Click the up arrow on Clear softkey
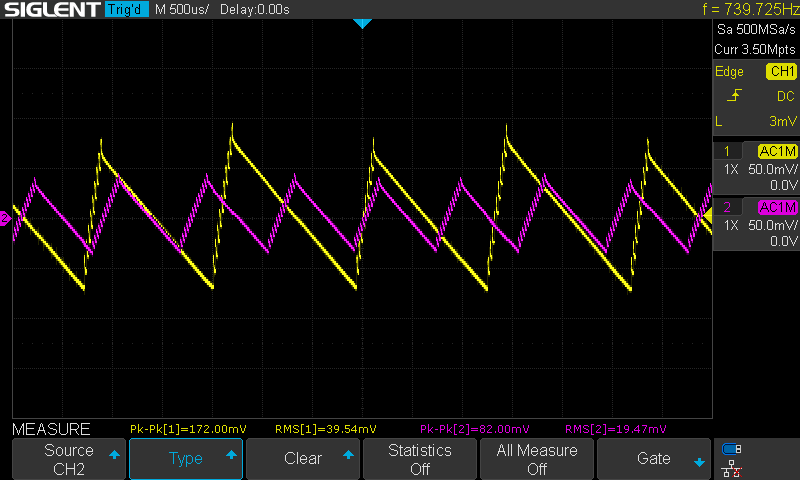800x480 pixels. 348,454
